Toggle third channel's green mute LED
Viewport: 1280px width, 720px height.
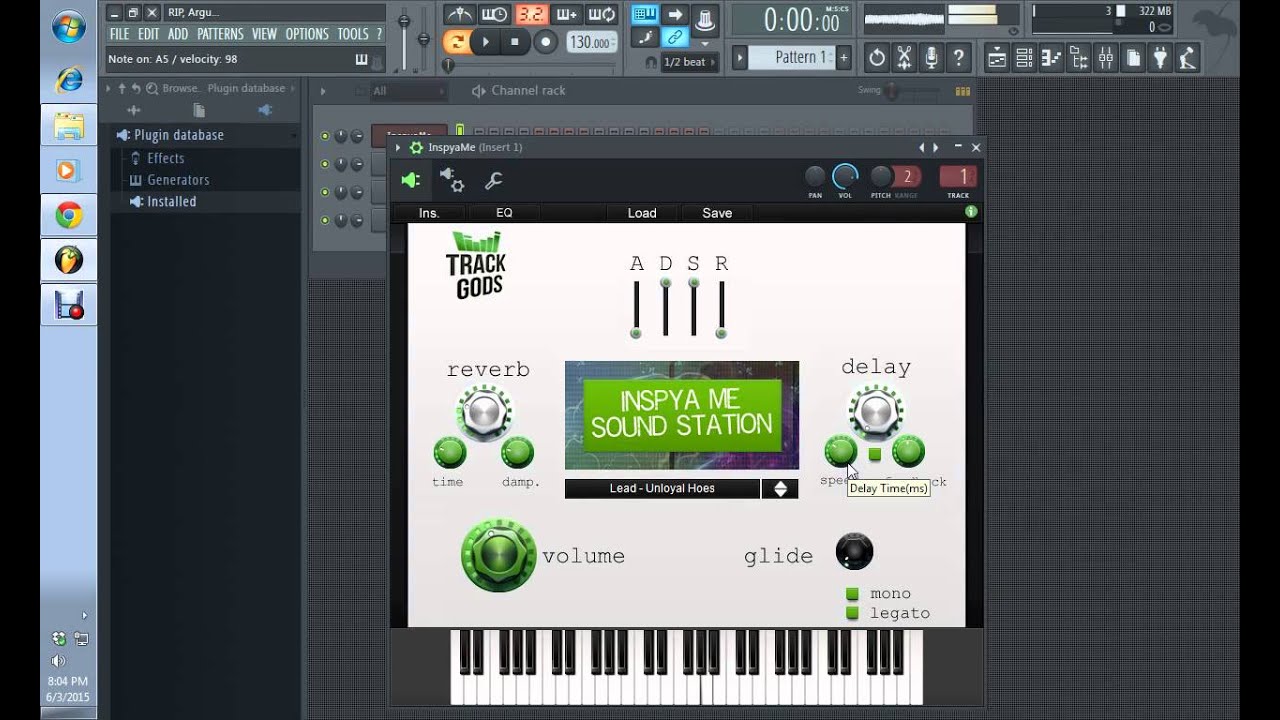[x=325, y=192]
